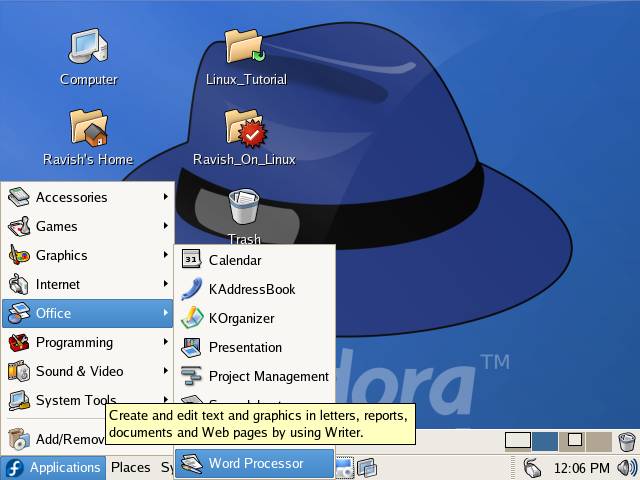Click the Applications menu button

[x=53, y=467]
